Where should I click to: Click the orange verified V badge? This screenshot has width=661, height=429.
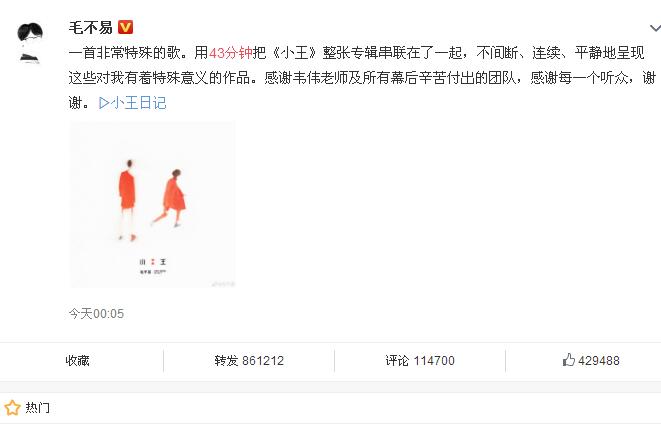125,27
